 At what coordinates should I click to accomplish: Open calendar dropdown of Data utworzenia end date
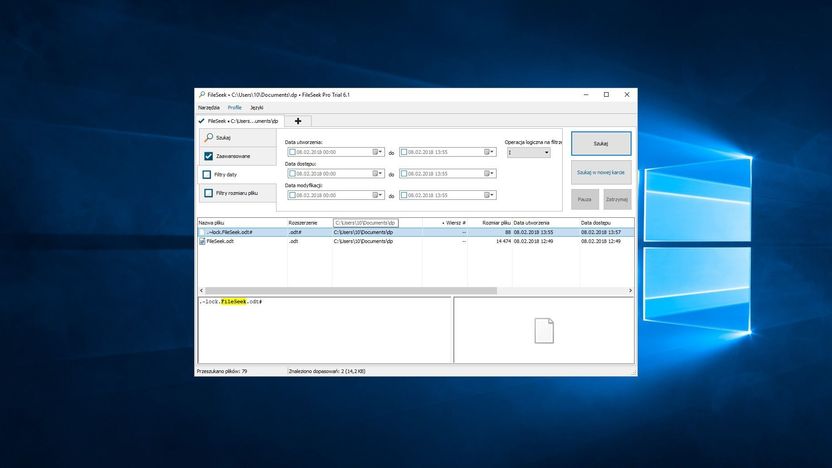pyautogui.click(x=489, y=152)
